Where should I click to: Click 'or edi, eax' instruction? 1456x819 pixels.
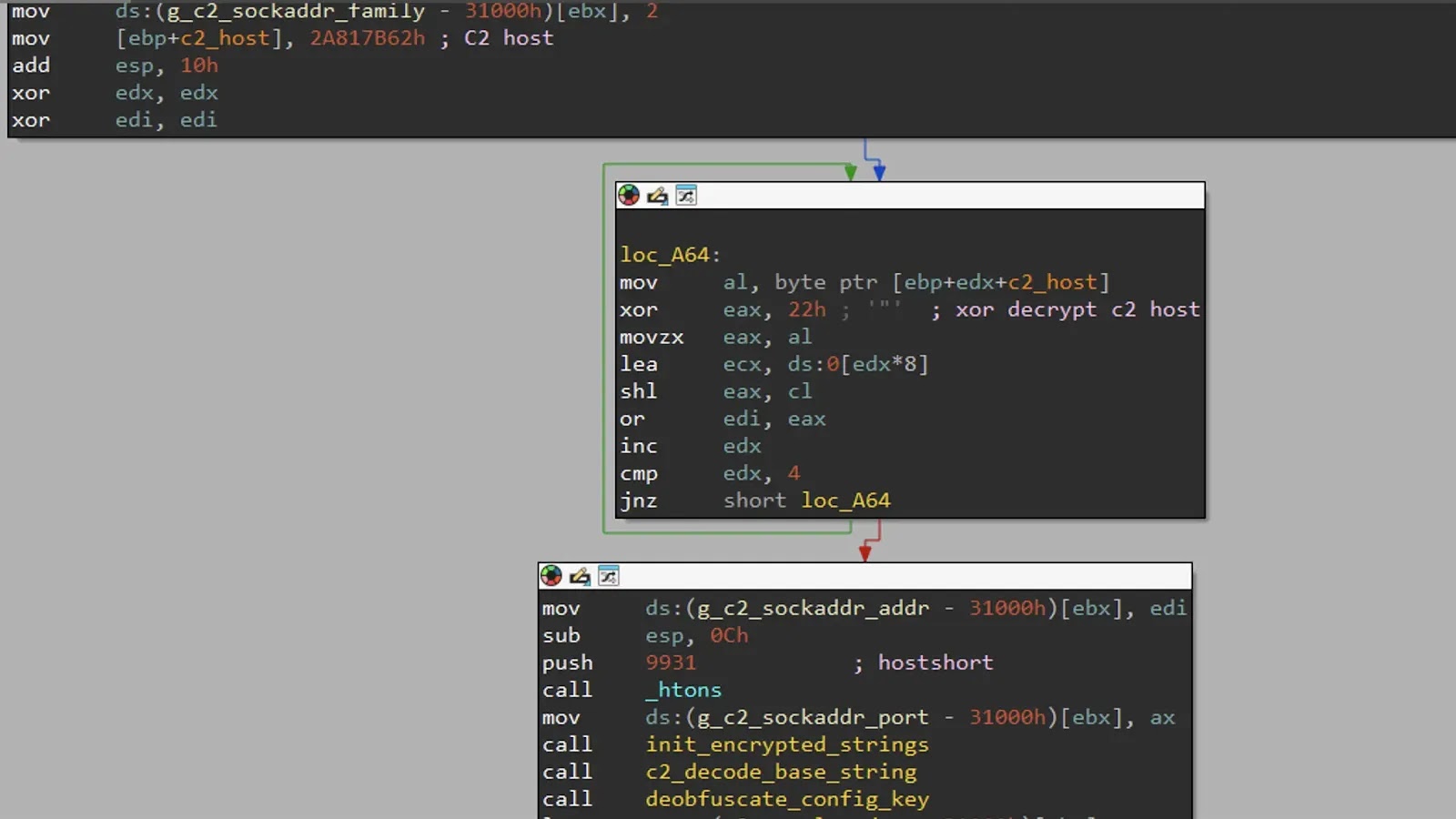tap(723, 419)
